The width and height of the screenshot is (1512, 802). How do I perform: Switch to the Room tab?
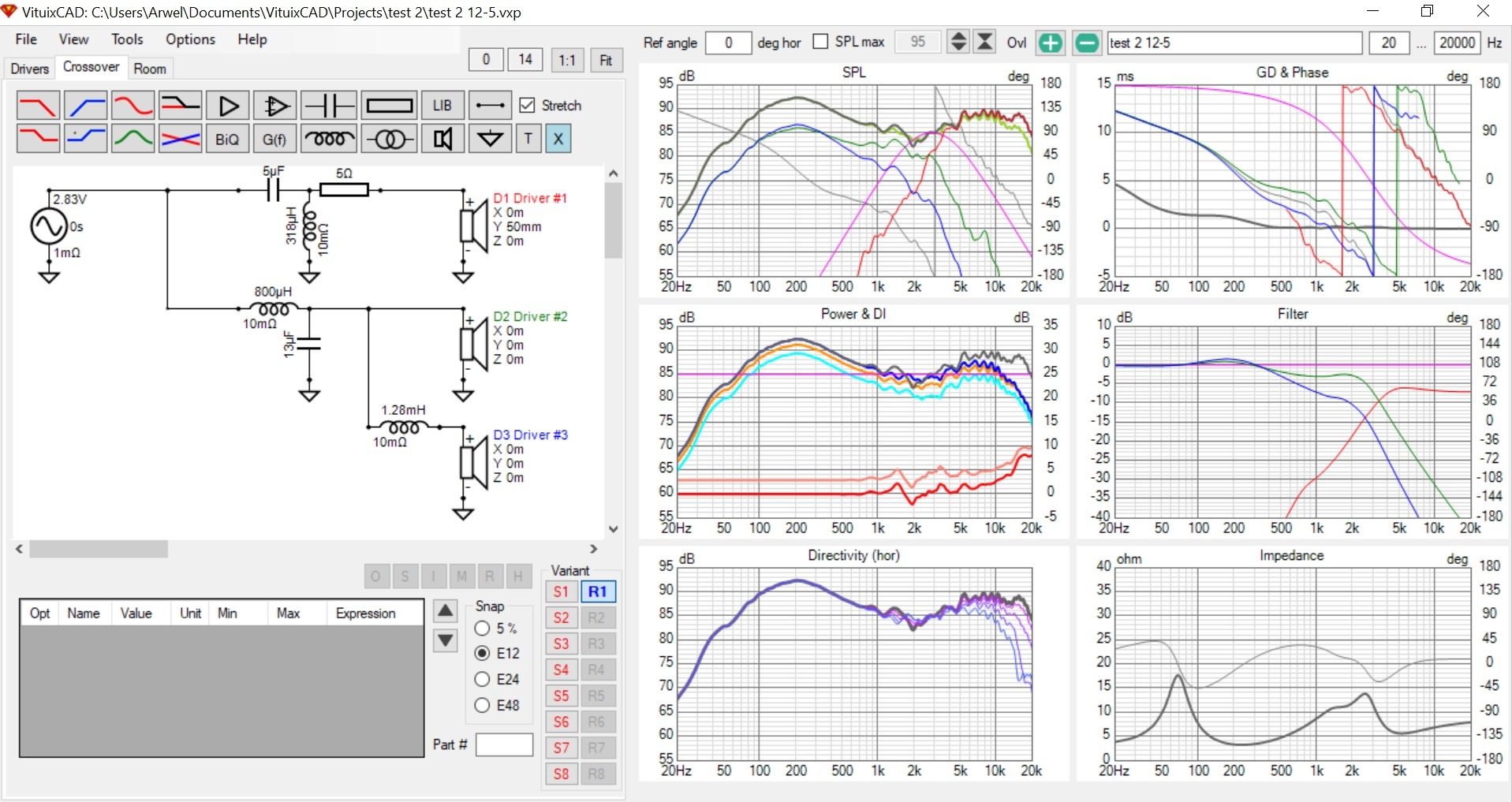(x=150, y=69)
